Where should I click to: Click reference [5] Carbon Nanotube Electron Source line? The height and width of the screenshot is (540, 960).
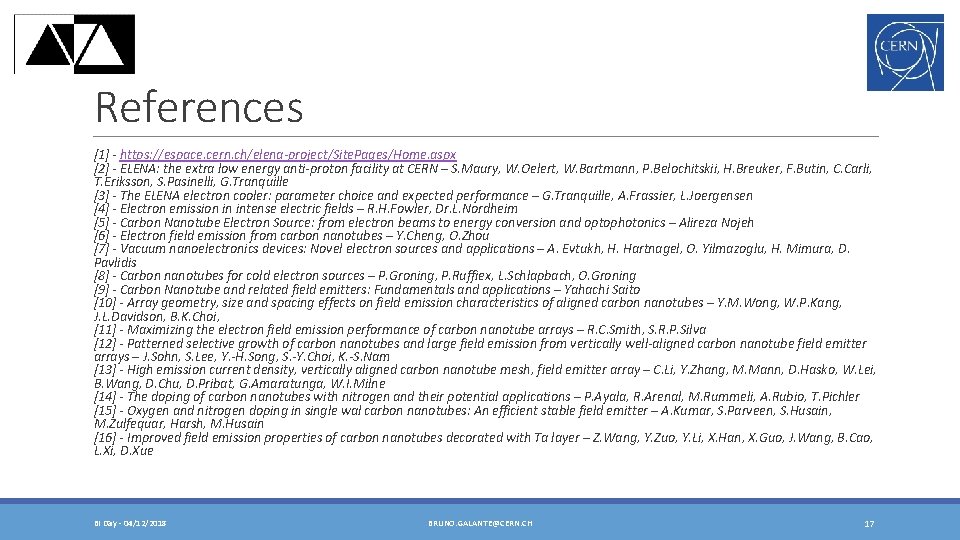click(424, 223)
